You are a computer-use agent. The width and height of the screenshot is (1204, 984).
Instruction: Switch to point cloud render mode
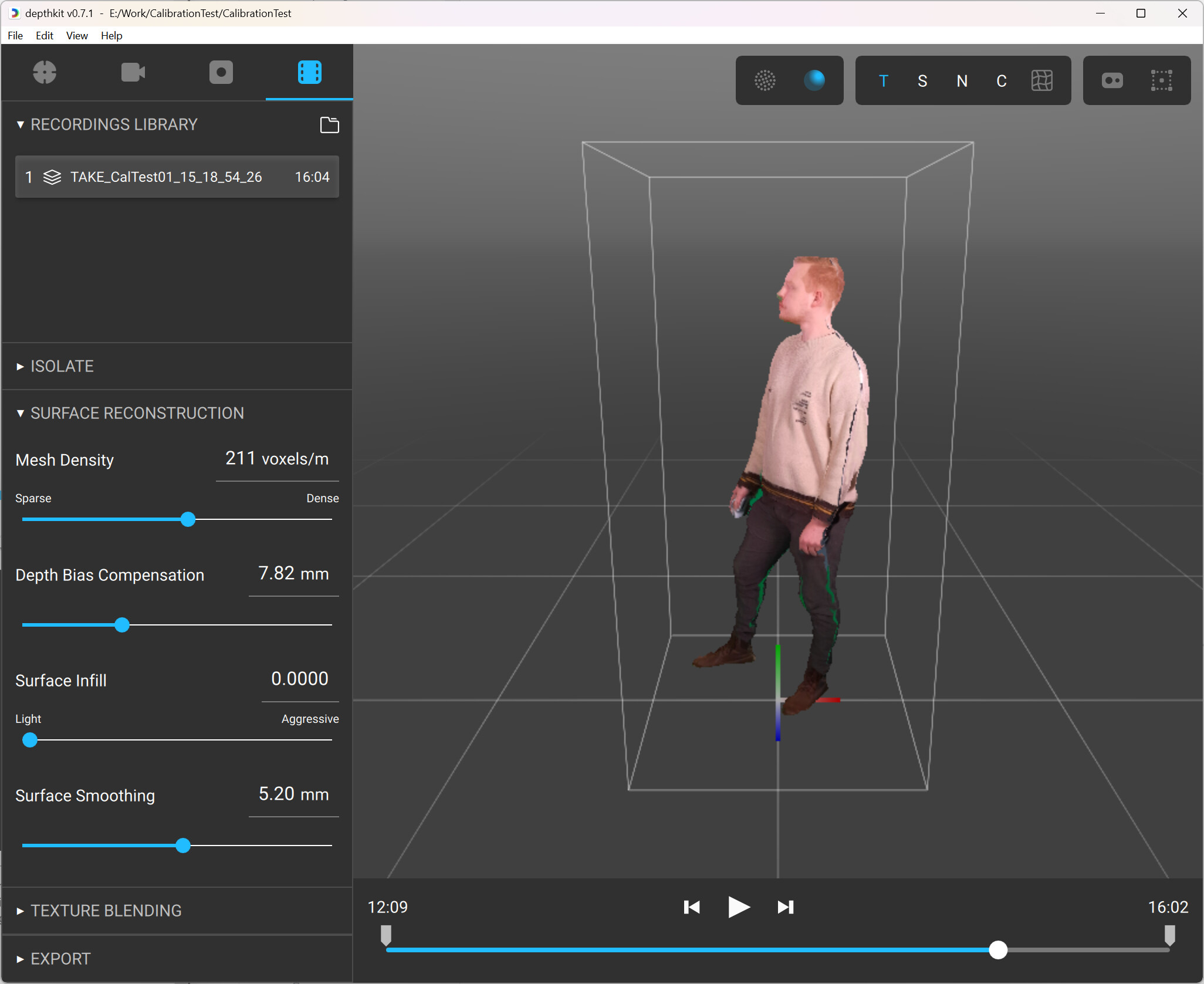pos(765,80)
